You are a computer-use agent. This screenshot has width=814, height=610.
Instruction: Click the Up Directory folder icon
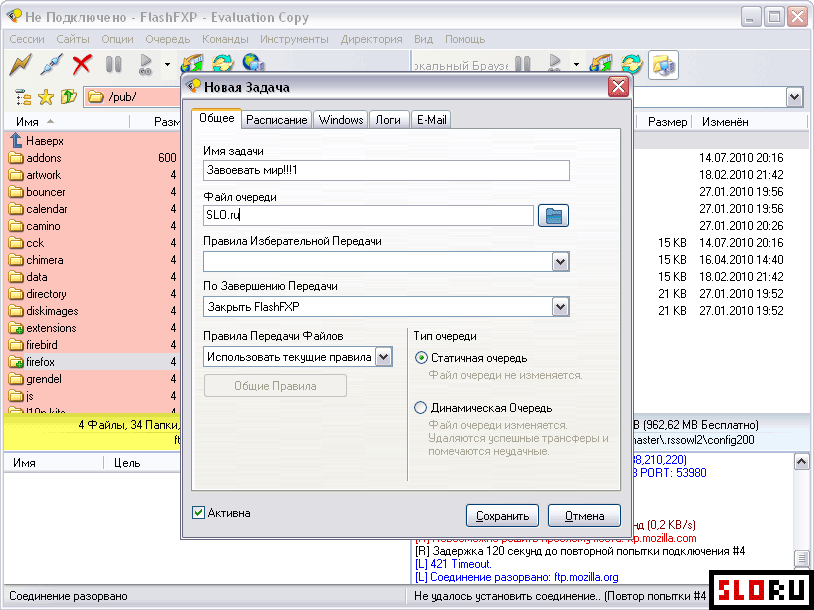tap(69, 97)
